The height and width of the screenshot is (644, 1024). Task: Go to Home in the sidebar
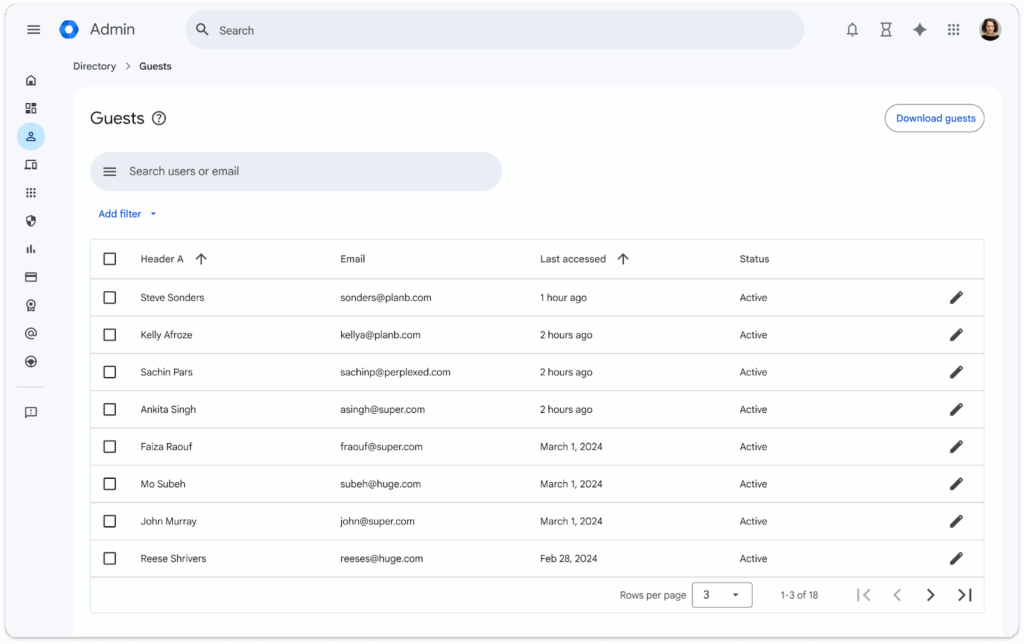[x=31, y=80]
